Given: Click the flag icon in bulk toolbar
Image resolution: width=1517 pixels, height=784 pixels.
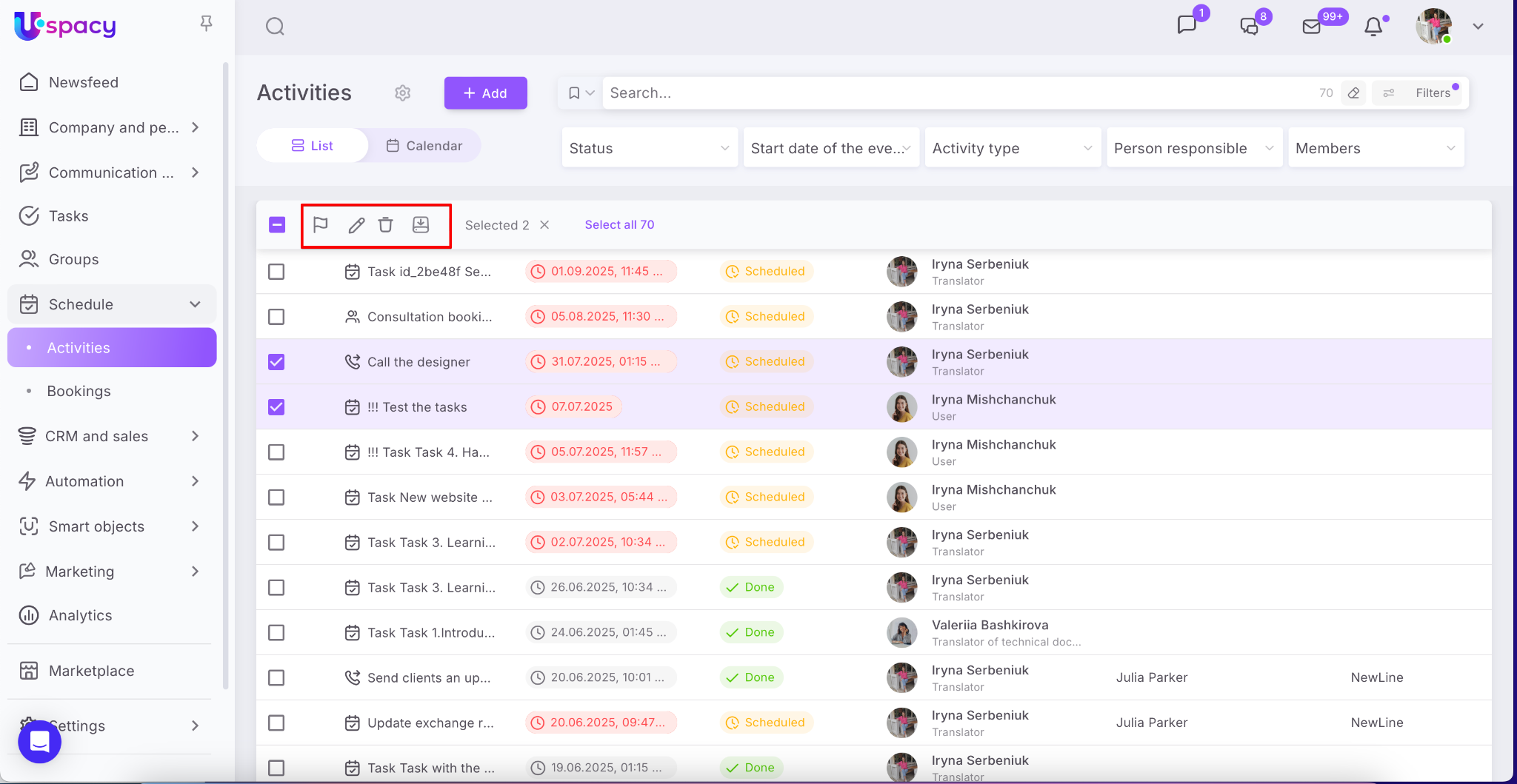Looking at the screenshot, I should tap(320, 225).
